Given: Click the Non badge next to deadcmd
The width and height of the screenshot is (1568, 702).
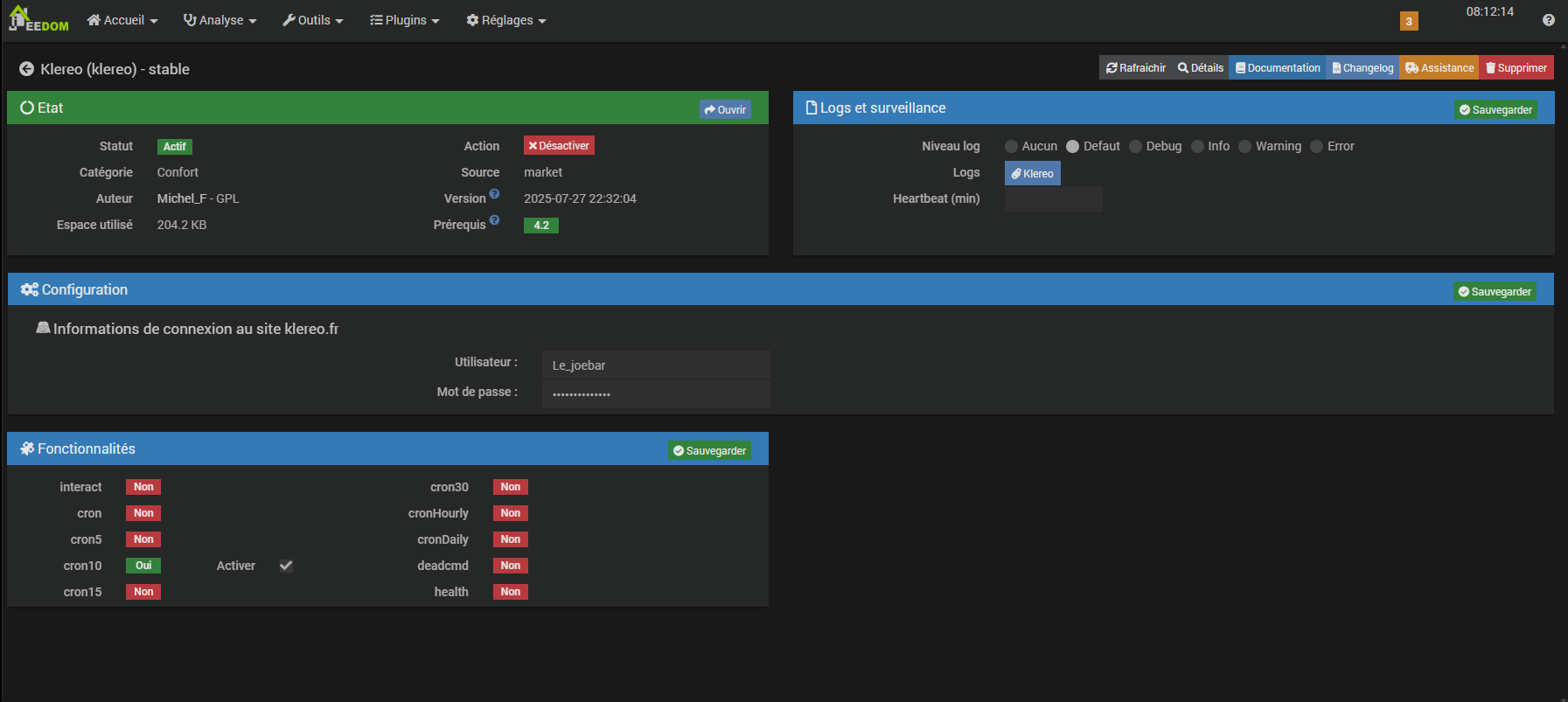Looking at the screenshot, I should coord(511,566).
